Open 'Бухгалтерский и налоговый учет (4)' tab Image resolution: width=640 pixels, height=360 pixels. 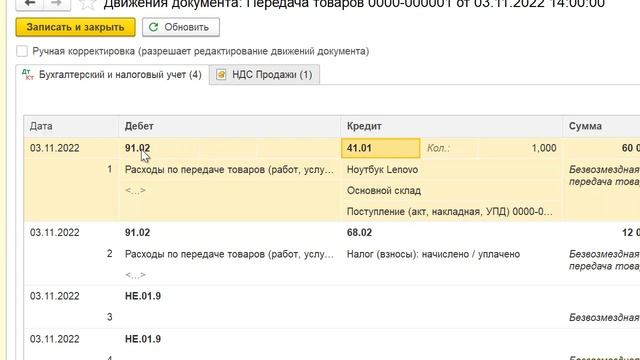(112, 75)
